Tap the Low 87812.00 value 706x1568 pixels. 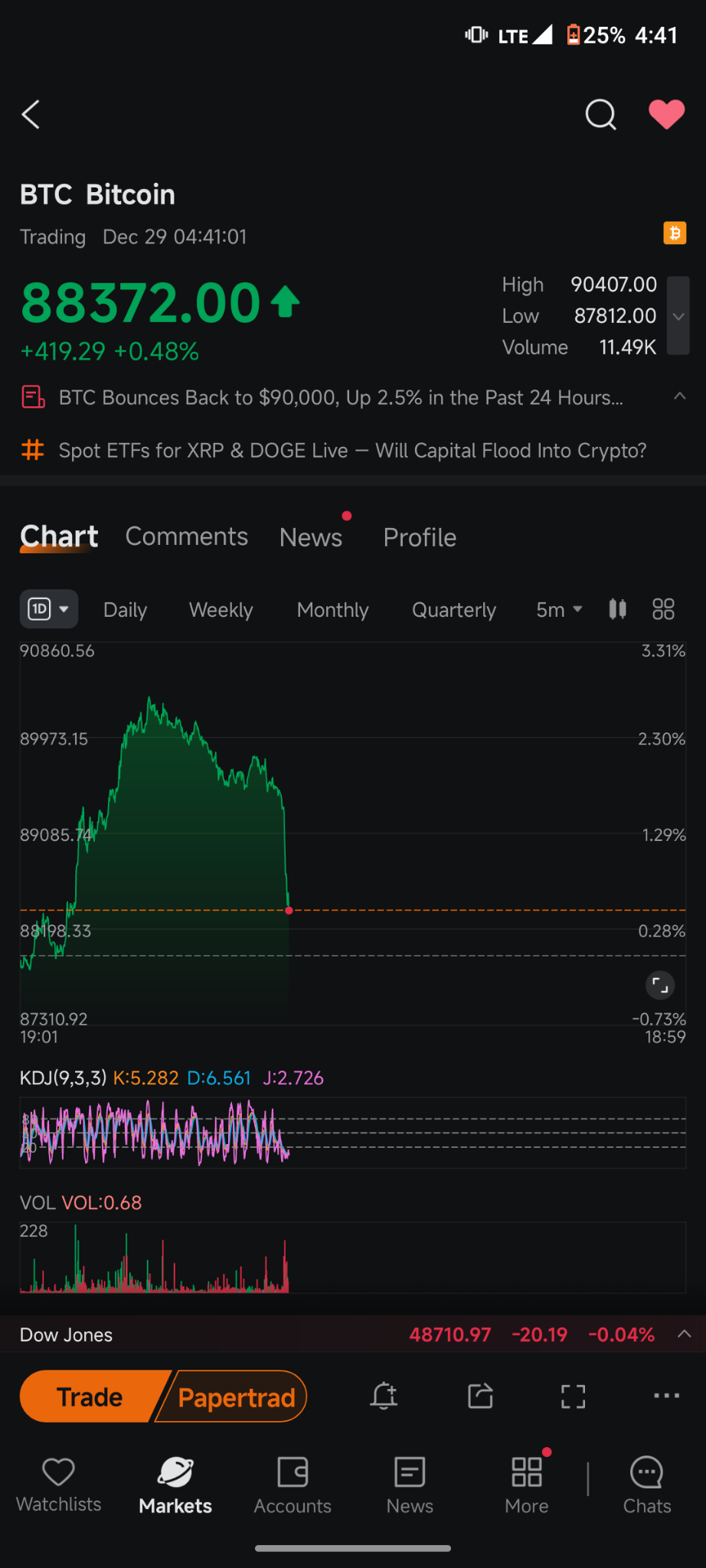tap(579, 316)
